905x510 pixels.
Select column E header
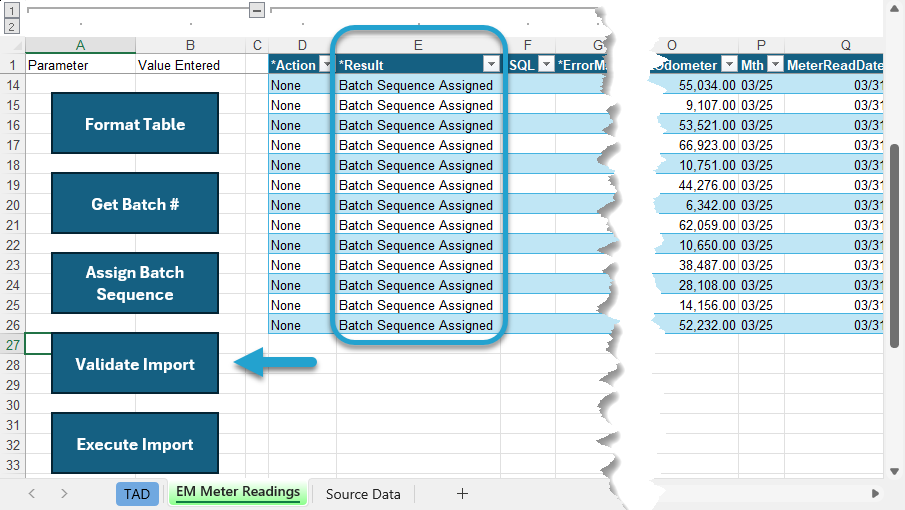pyautogui.click(x=418, y=45)
